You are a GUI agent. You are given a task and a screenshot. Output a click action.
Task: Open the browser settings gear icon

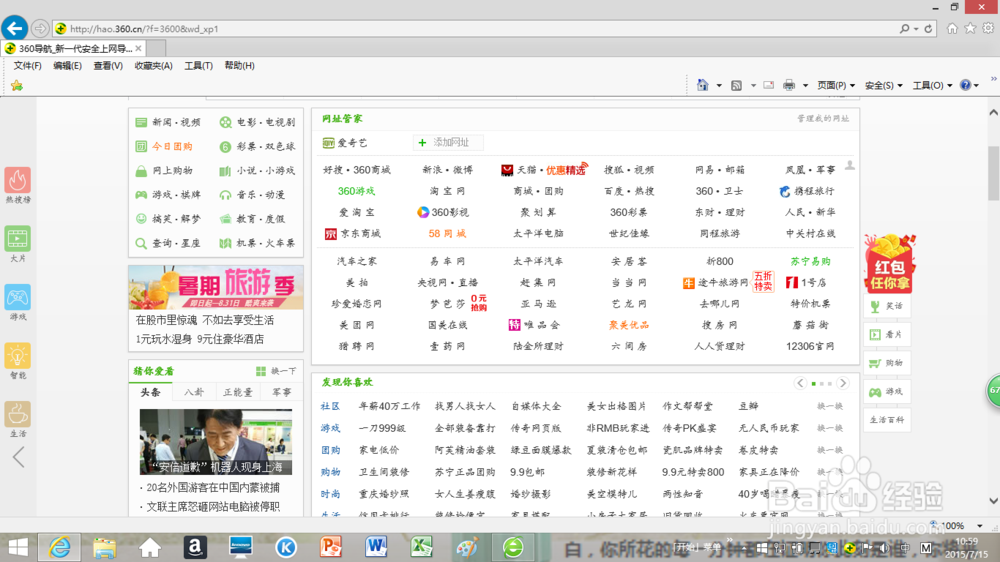tap(988, 28)
